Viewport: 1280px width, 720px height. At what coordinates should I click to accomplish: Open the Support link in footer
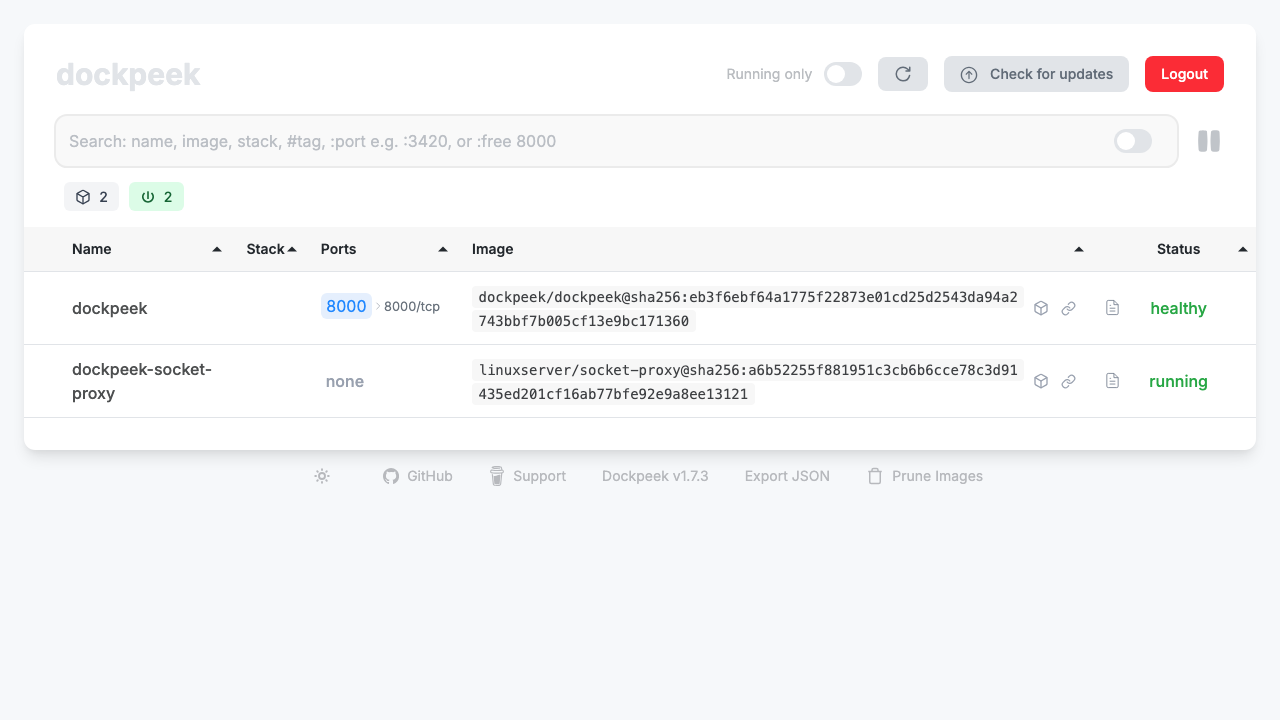coord(528,476)
